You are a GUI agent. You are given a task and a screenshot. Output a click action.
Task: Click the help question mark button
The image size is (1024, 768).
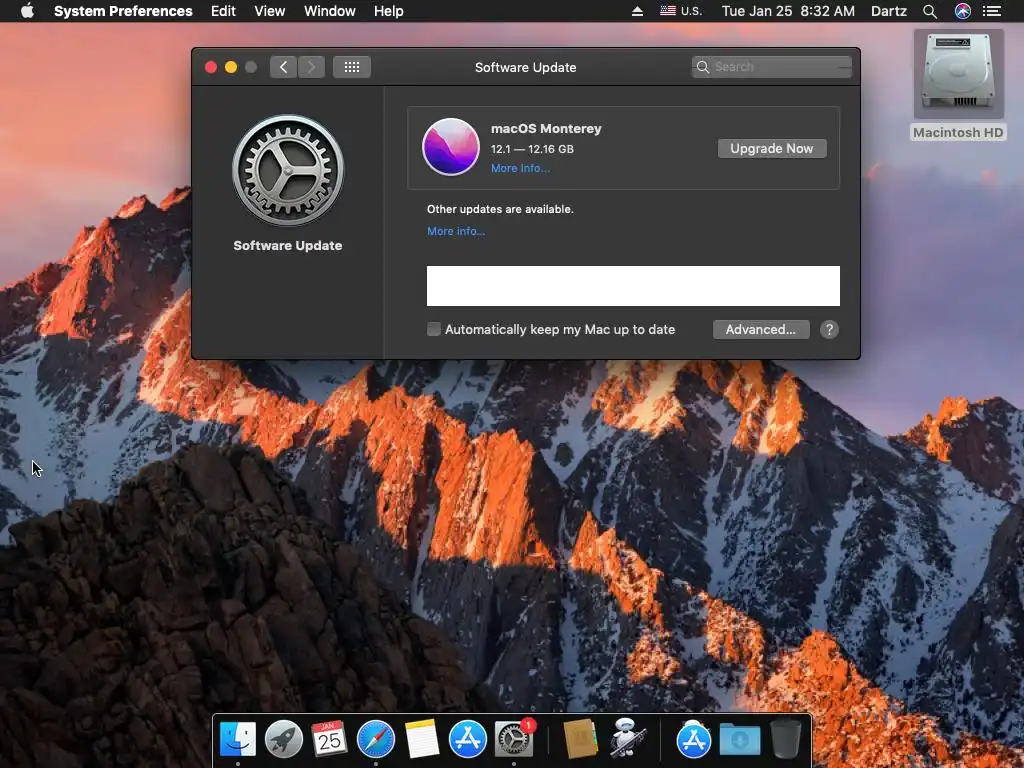829,329
